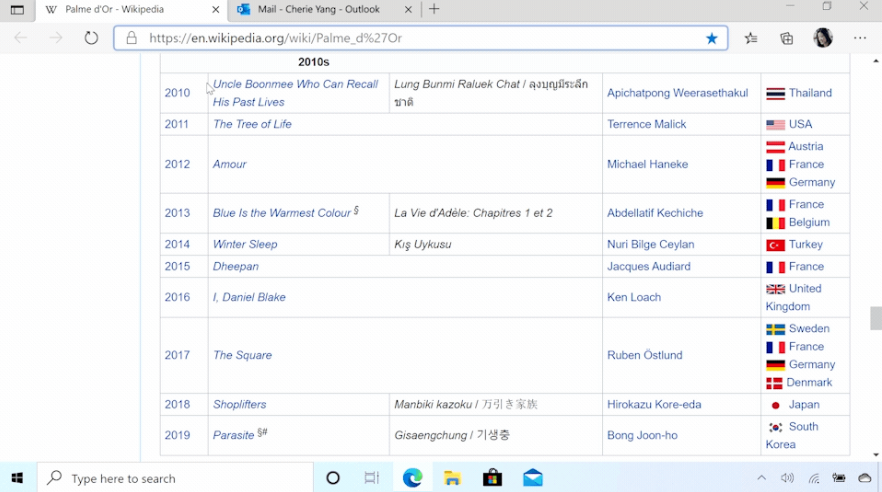Click the browser refresh button
This screenshot has height=492, width=882.
click(91, 38)
